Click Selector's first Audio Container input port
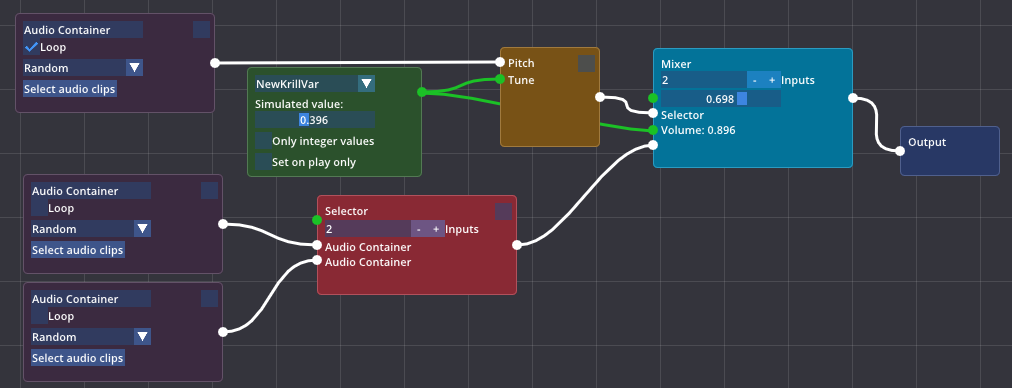The height and width of the screenshot is (388, 1012). tap(317, 245)
